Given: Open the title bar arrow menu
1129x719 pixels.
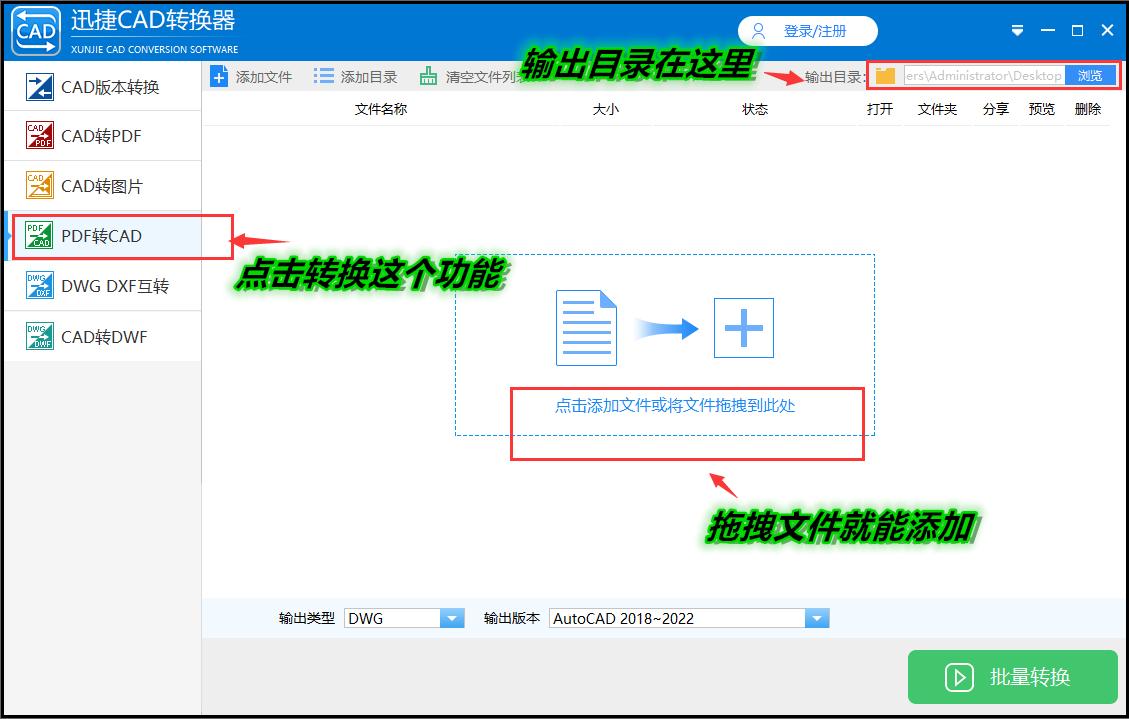Looking at the screenshot, I should coord(1017,30).
